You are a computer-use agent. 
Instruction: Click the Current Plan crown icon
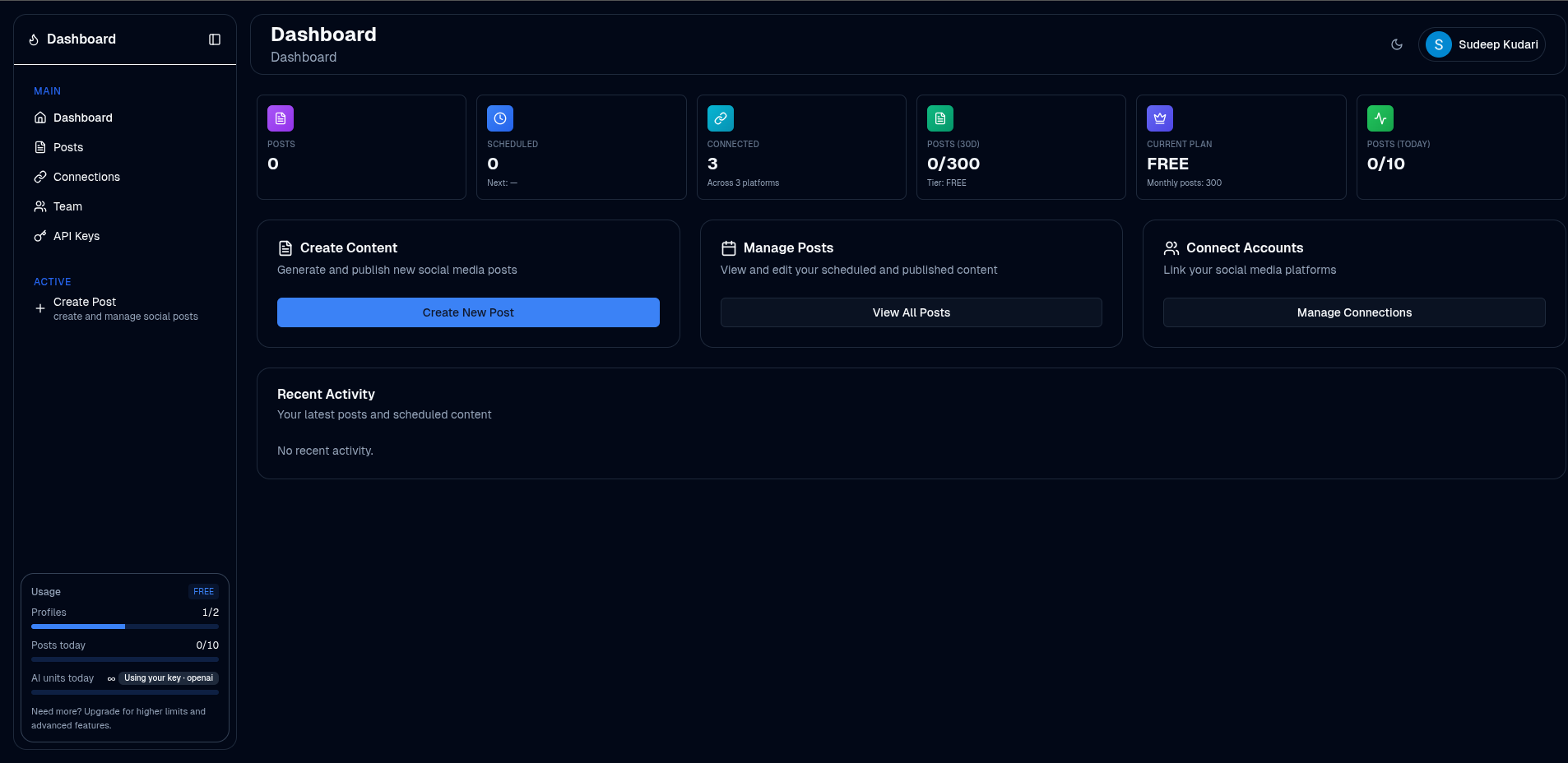pos(1160,118)
